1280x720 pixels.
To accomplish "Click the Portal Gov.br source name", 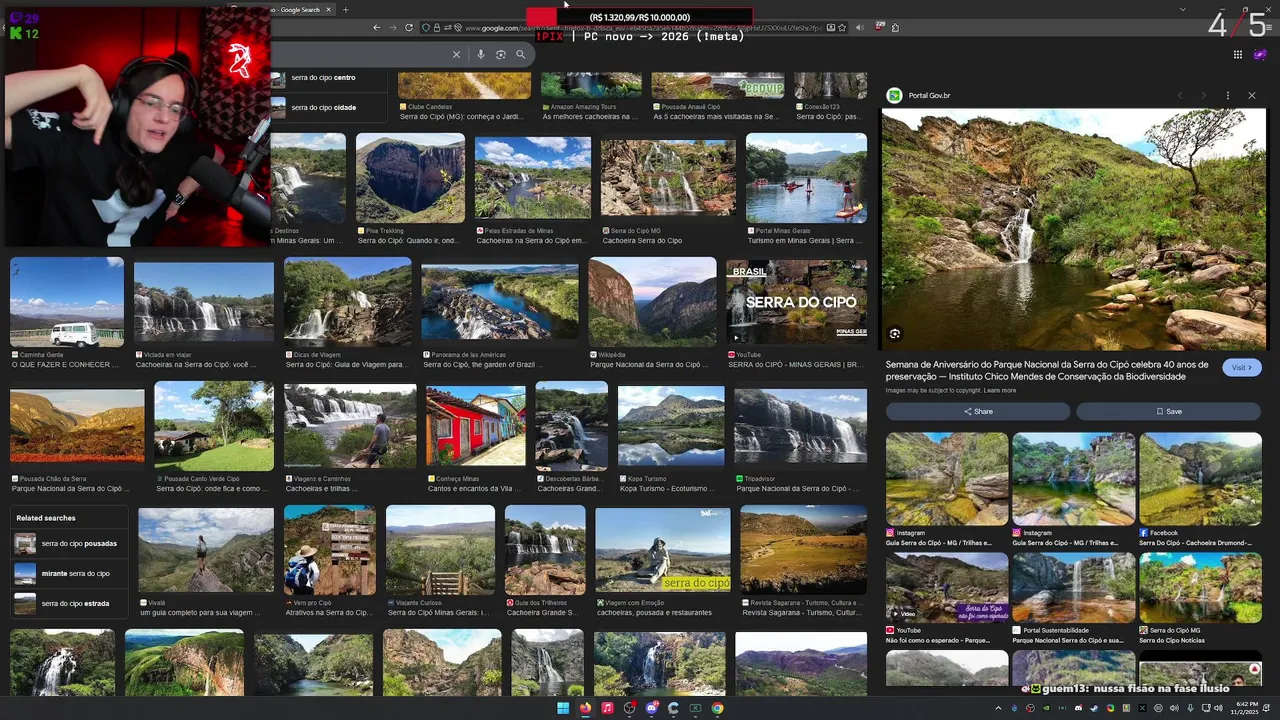I will point(929,96).
